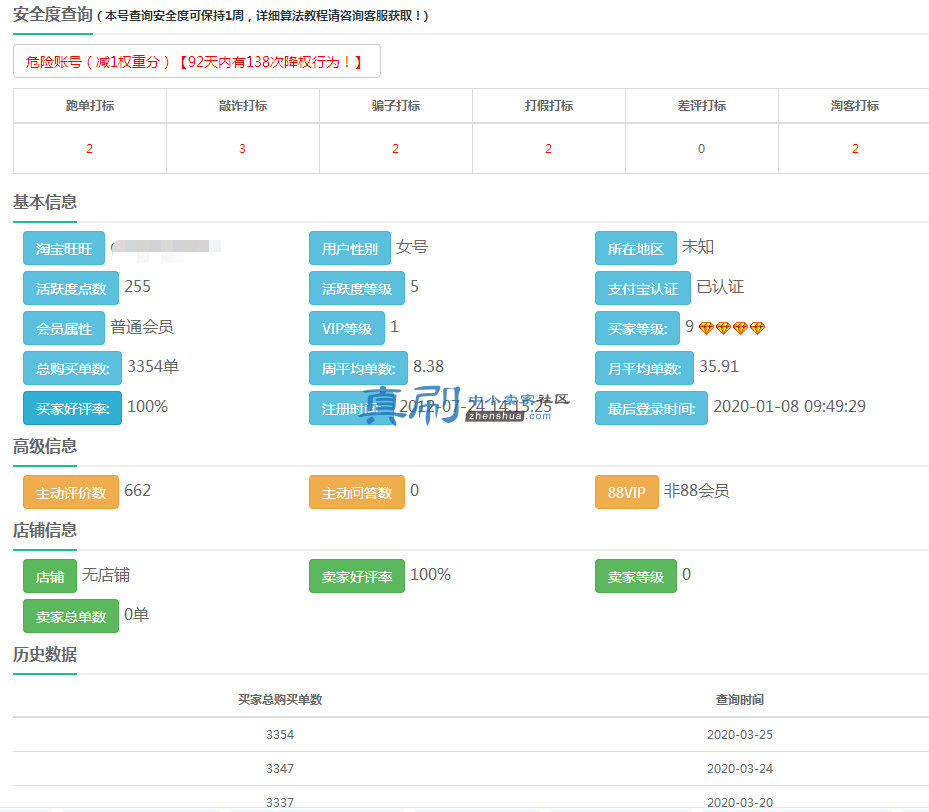The image size is (929, 812).
Task: Click the 255 activity points value
Action: pyautogui.click(x=137, y=287)
